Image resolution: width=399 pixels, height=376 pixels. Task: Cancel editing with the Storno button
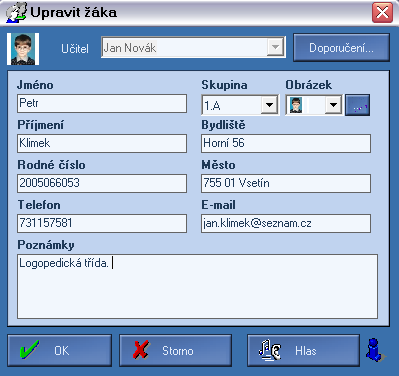(176, 351)
